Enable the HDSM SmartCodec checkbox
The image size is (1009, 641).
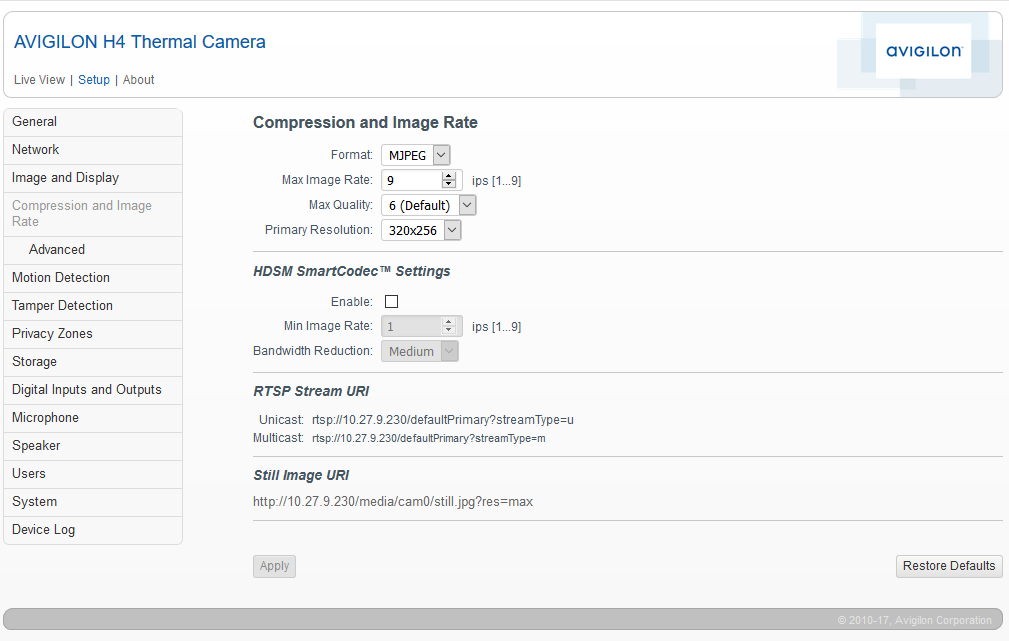tap(391, 302)
